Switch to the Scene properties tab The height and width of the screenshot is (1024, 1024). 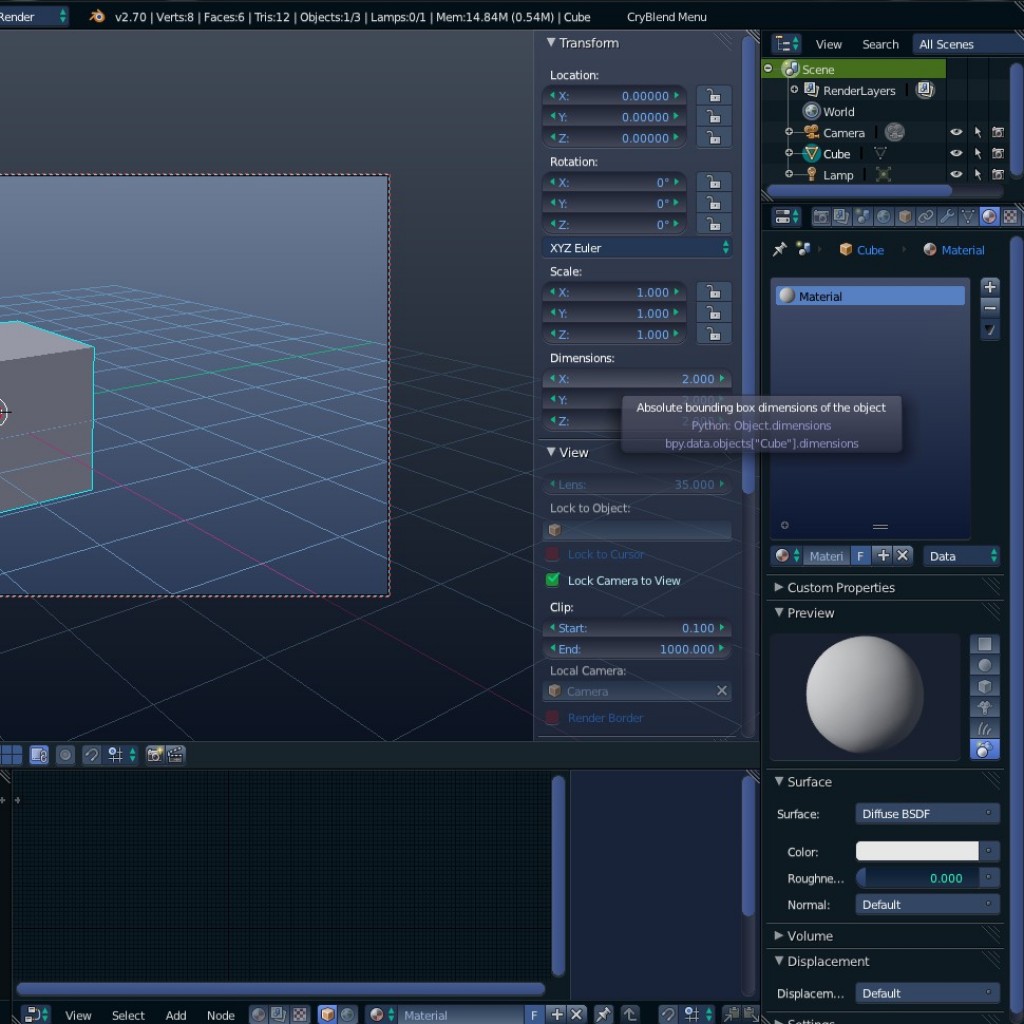point(862,216)
